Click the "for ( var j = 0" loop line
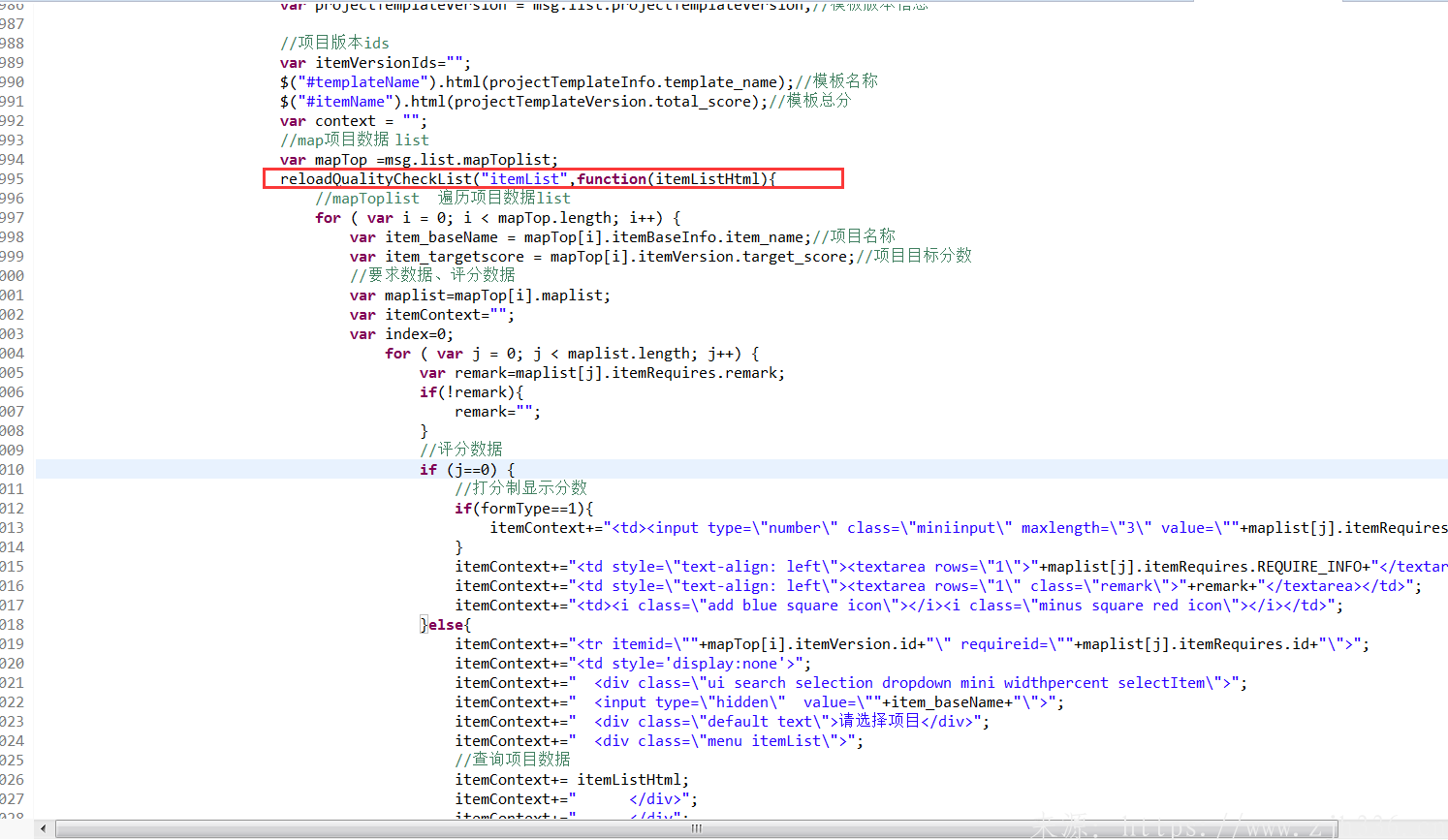Viewport: 1448px width, 840px height. click(x=572, y=353)
